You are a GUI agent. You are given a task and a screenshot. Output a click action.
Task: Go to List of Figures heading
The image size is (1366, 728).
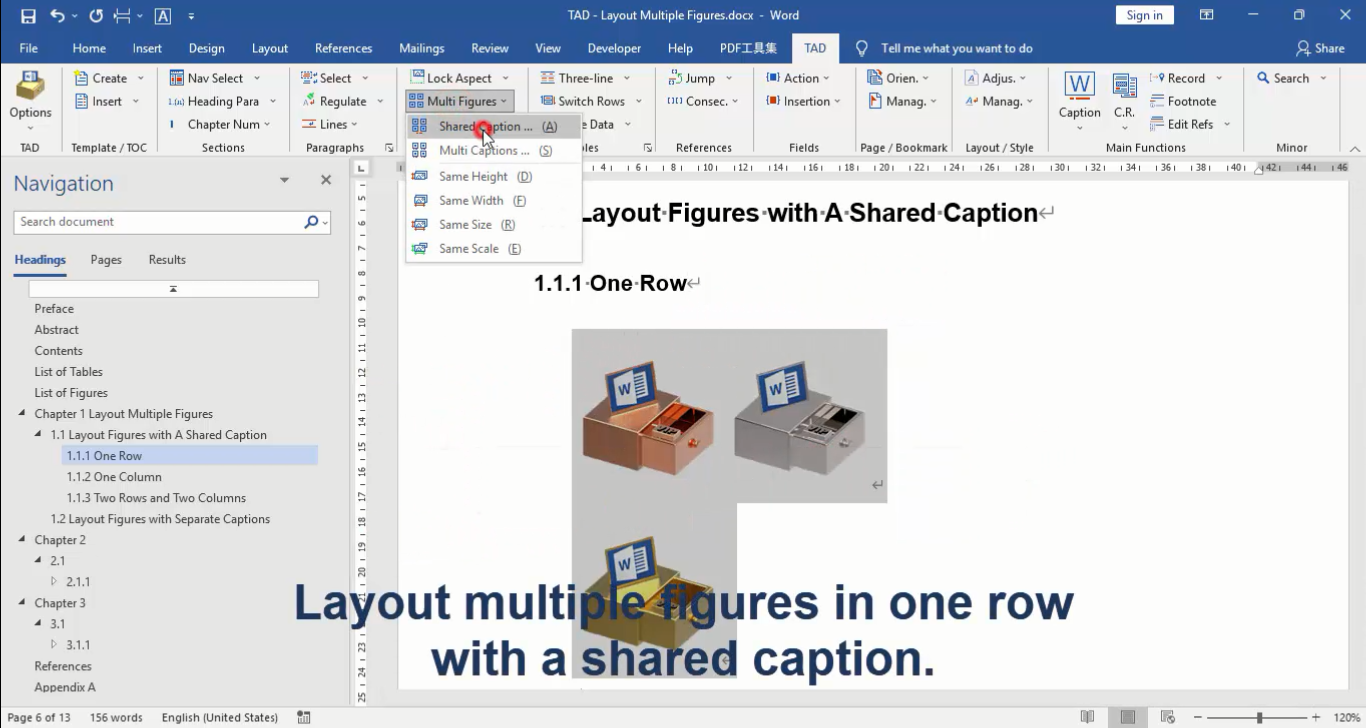point(71,393)
